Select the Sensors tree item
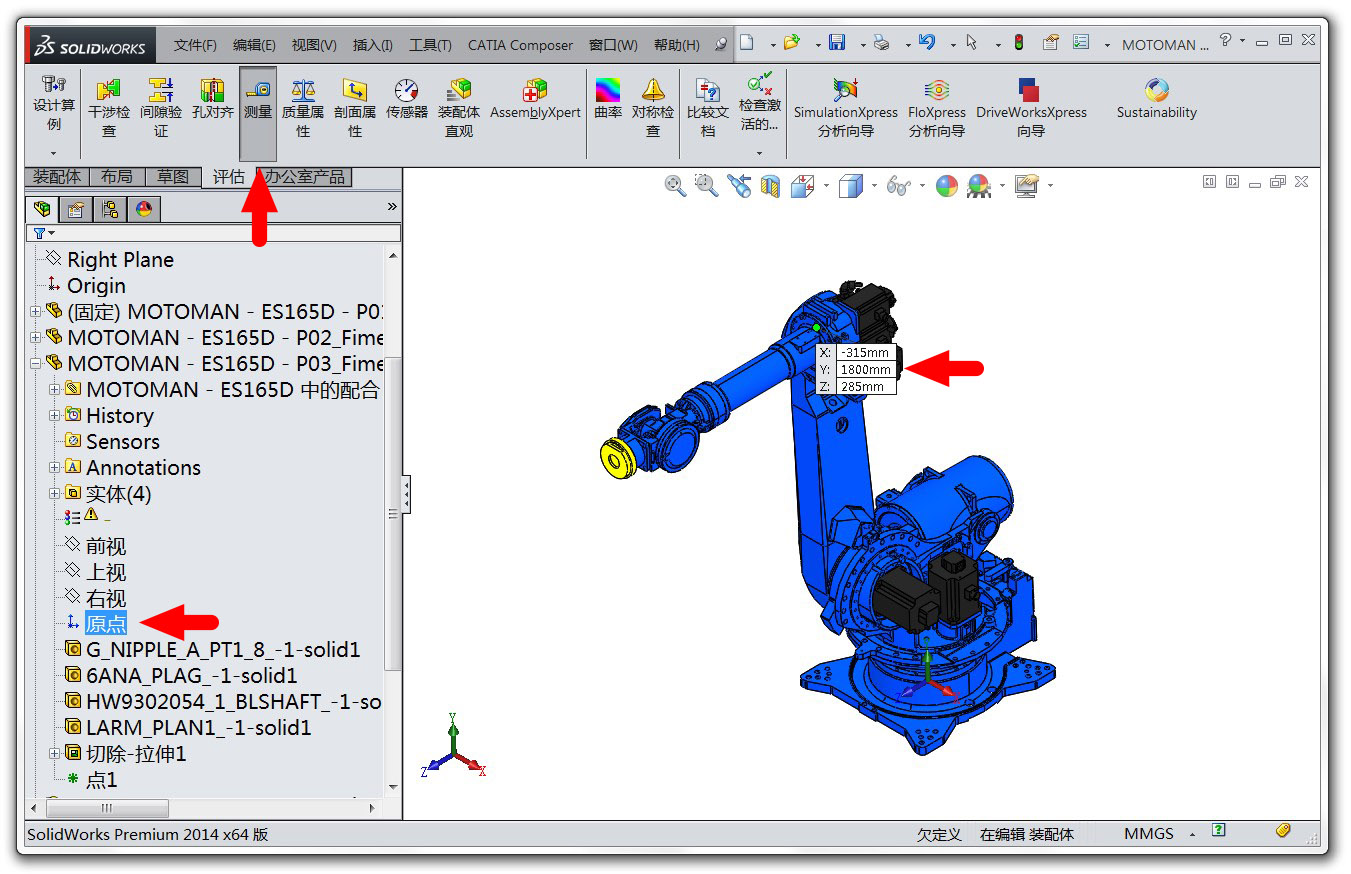The width and height of the screenshot is (1351, 874). [x=122, y=442]
